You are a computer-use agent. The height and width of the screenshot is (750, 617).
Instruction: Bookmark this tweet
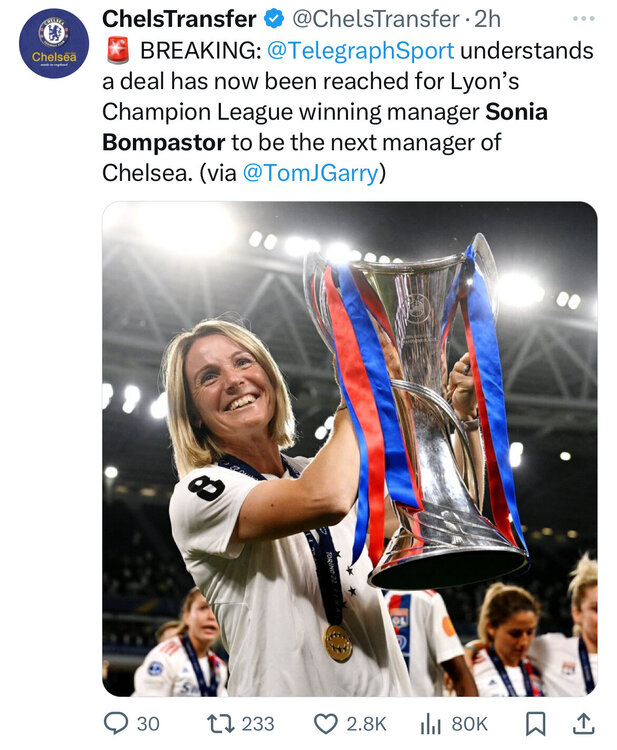coord(536,724)
